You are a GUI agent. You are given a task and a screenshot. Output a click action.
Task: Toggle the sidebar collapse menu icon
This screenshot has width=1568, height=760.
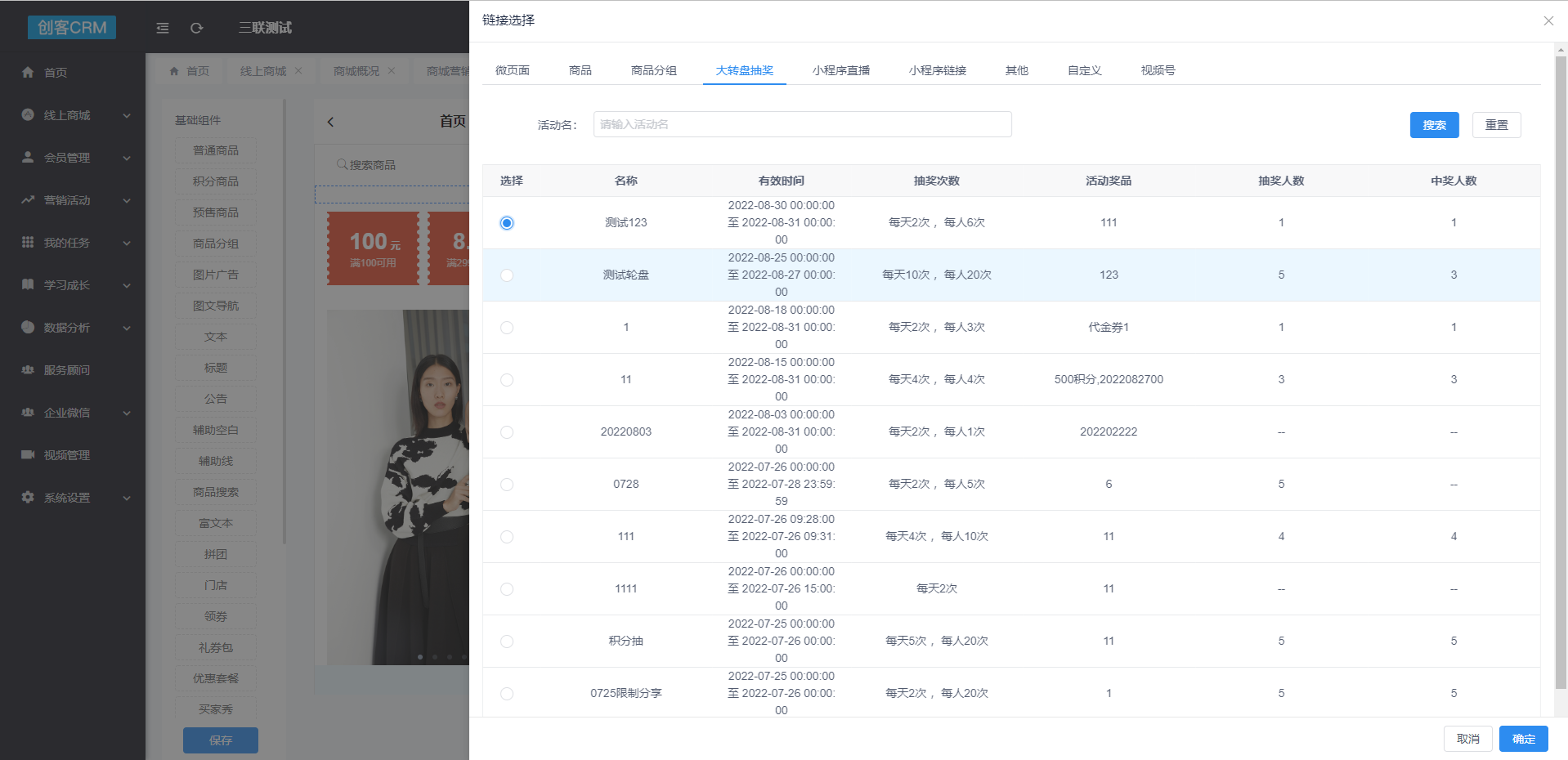click(163, 28)
